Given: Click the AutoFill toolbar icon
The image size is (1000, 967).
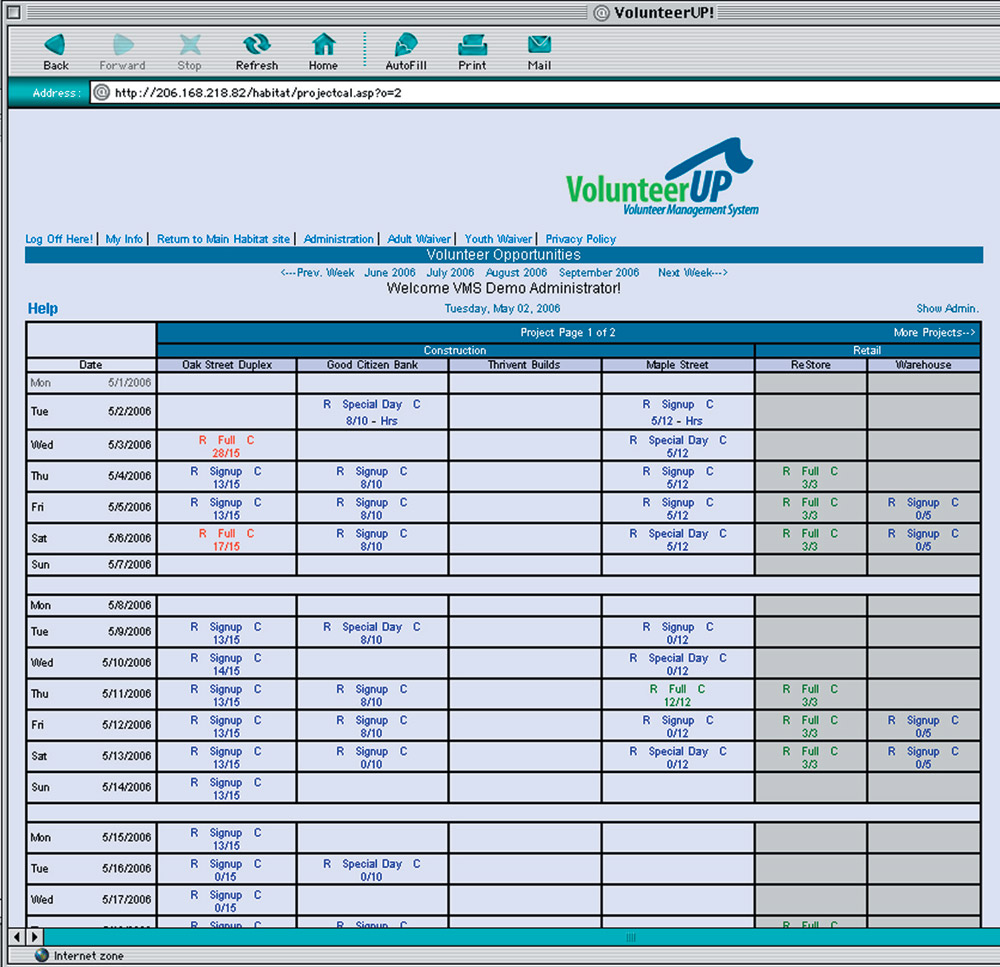Looking at the screenshot, I should [406, 45].
